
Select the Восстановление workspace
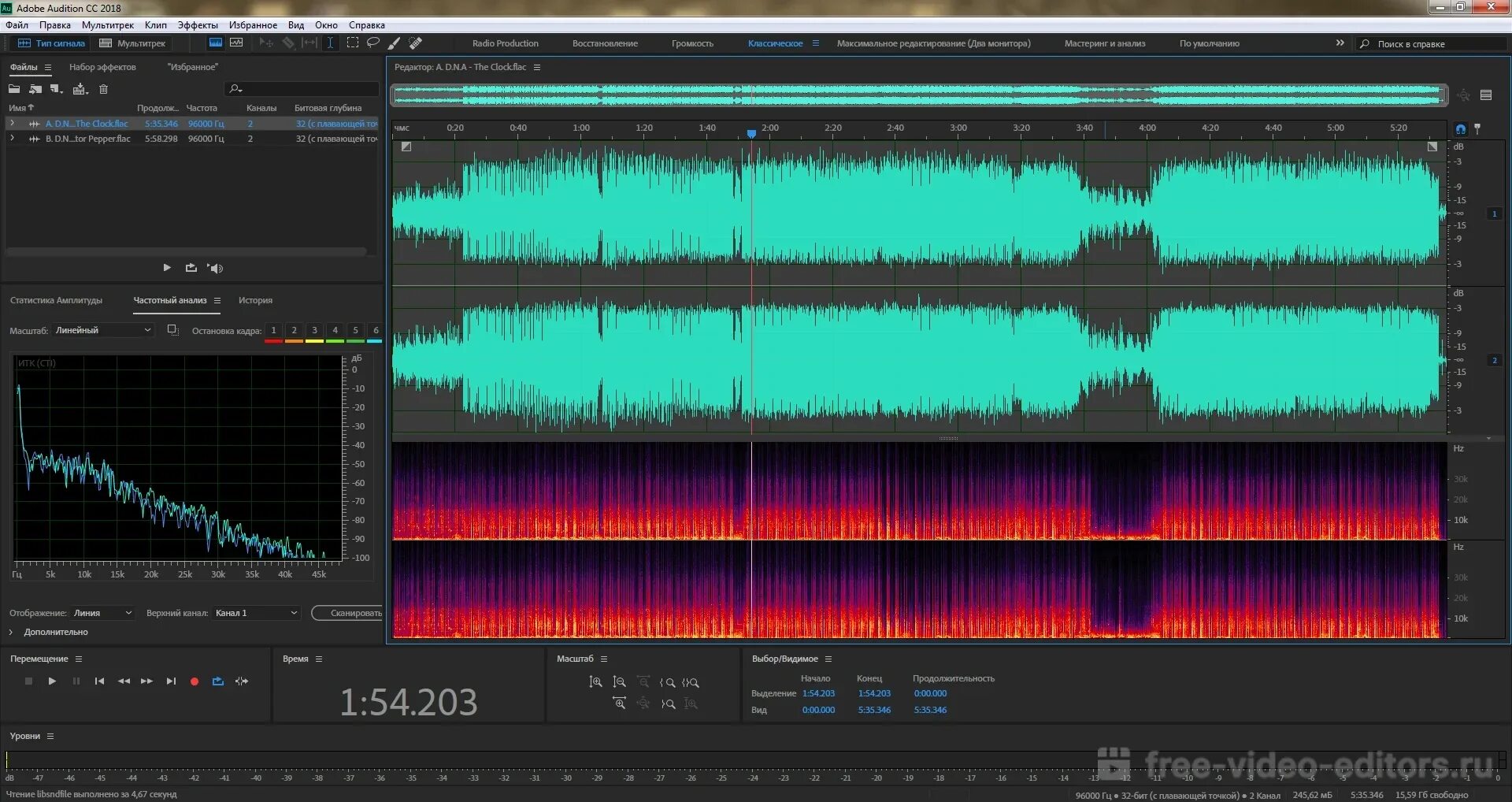pyautogui.click(x=605, y=43)
